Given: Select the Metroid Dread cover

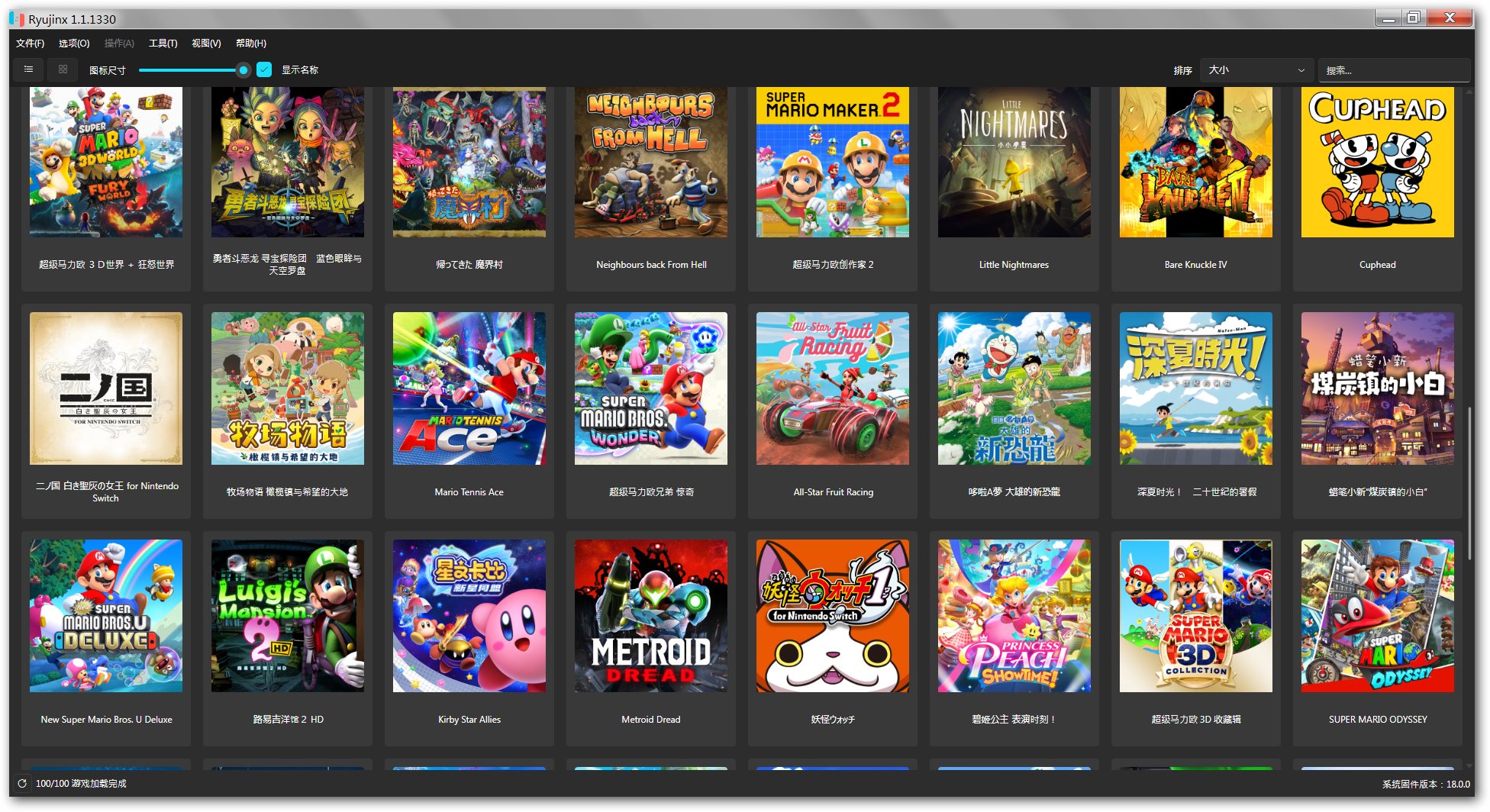Looking at the screenshot, I should point(650,616).
